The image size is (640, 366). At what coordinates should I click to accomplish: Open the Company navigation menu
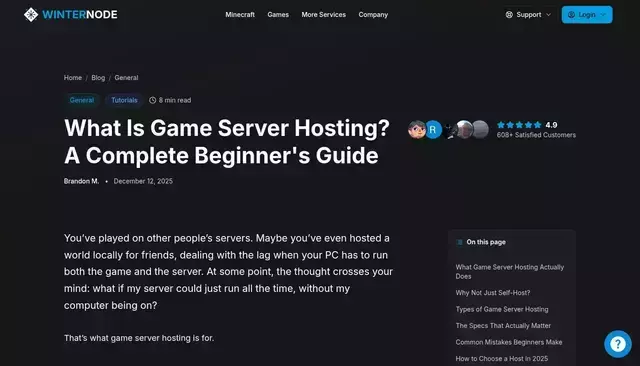point(373,15)
